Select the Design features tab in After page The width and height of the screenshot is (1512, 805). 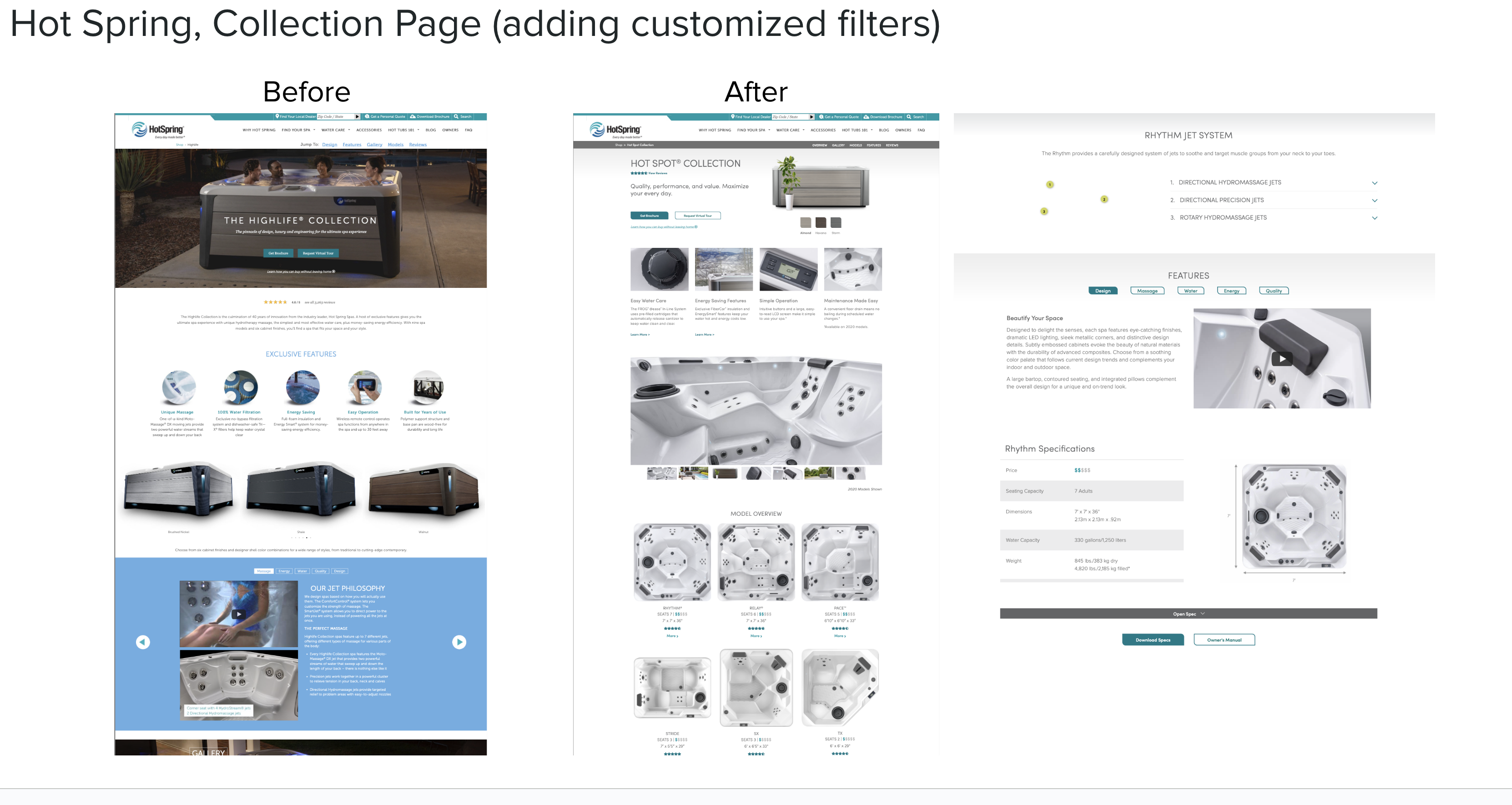1103,291
